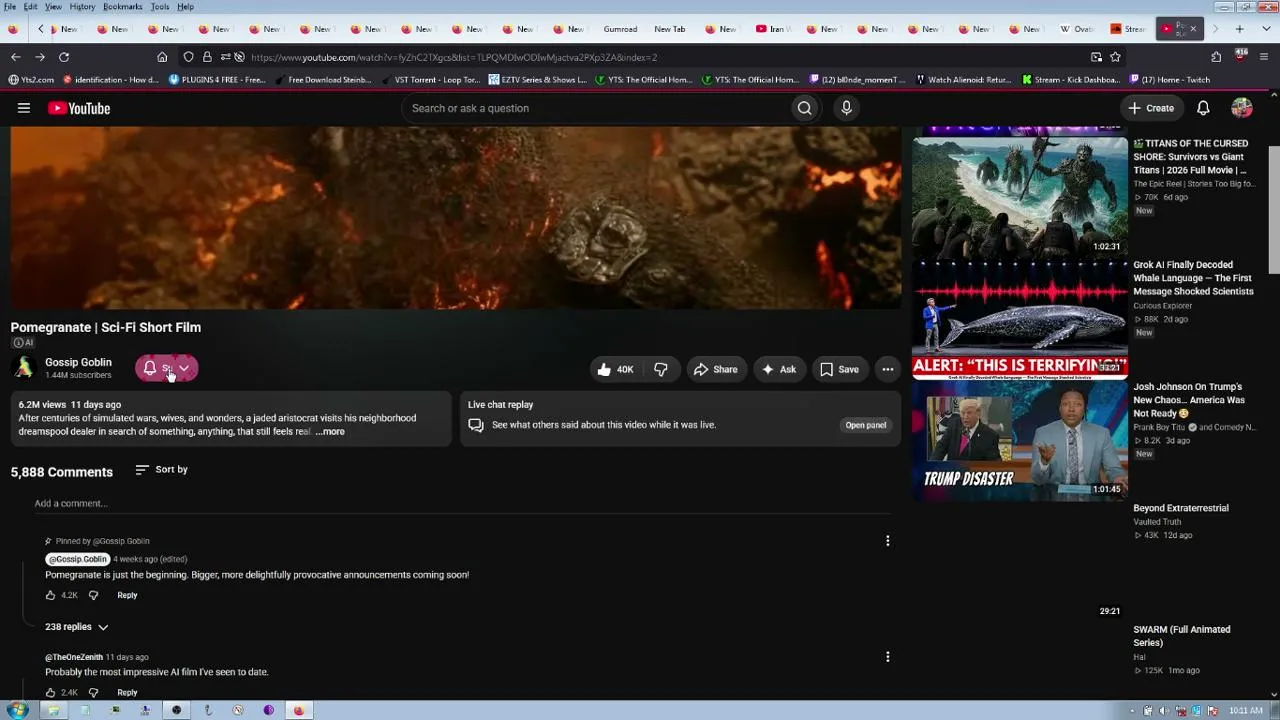Expand the description with ...more
This screenshot has width=1280, height=720.
[330, 432]
